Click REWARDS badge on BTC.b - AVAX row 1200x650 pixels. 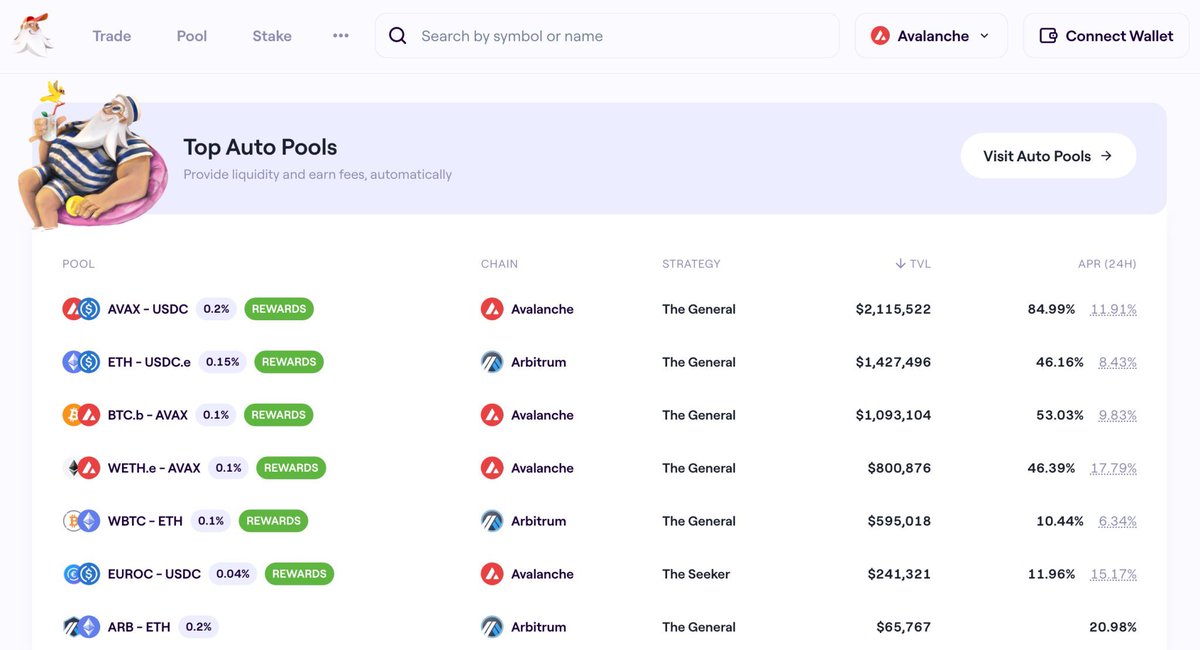point(279,415)
